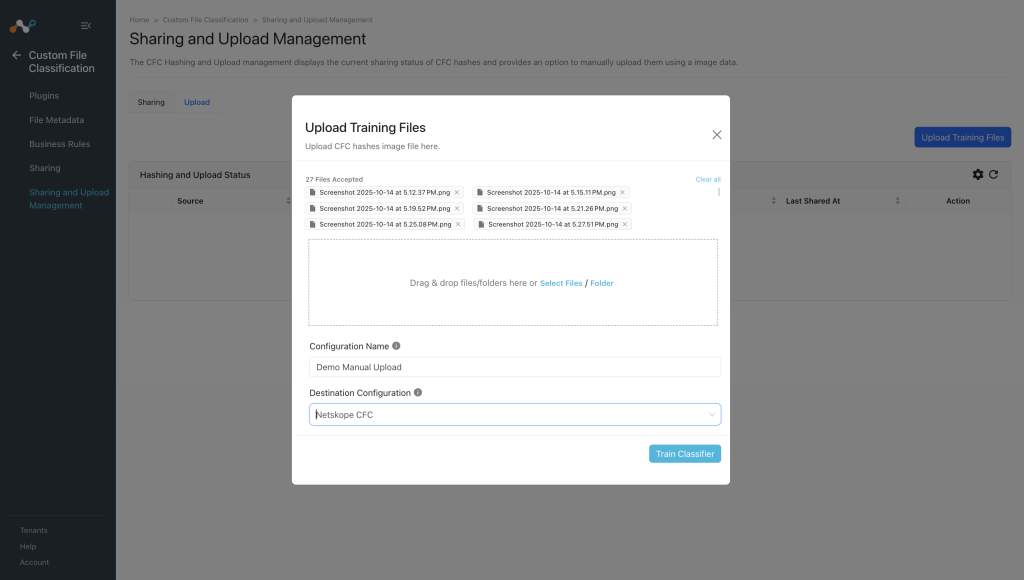Screen dimensions: 1024x580
Task: Click the "Screenshot 2025-10-14 at 5.21.26 PM.png" filename
Action: click(x=552, y=208)
